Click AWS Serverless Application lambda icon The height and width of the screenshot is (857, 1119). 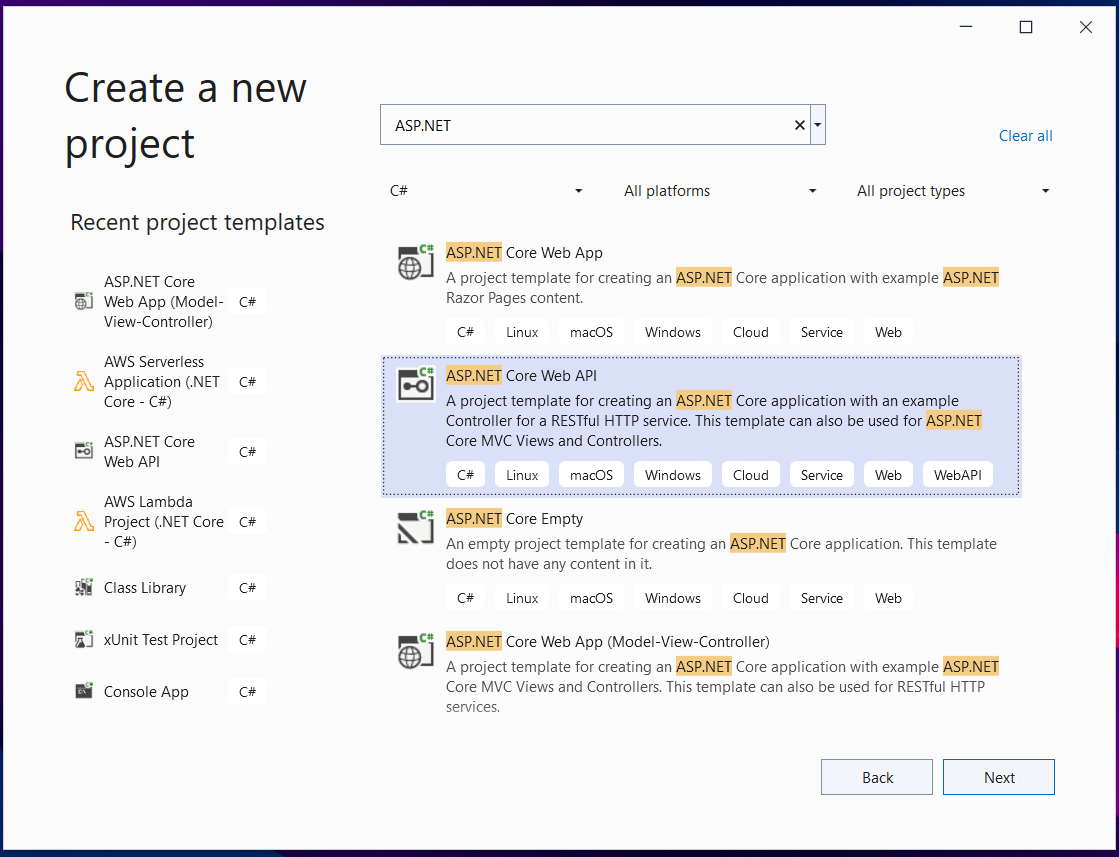83,382
